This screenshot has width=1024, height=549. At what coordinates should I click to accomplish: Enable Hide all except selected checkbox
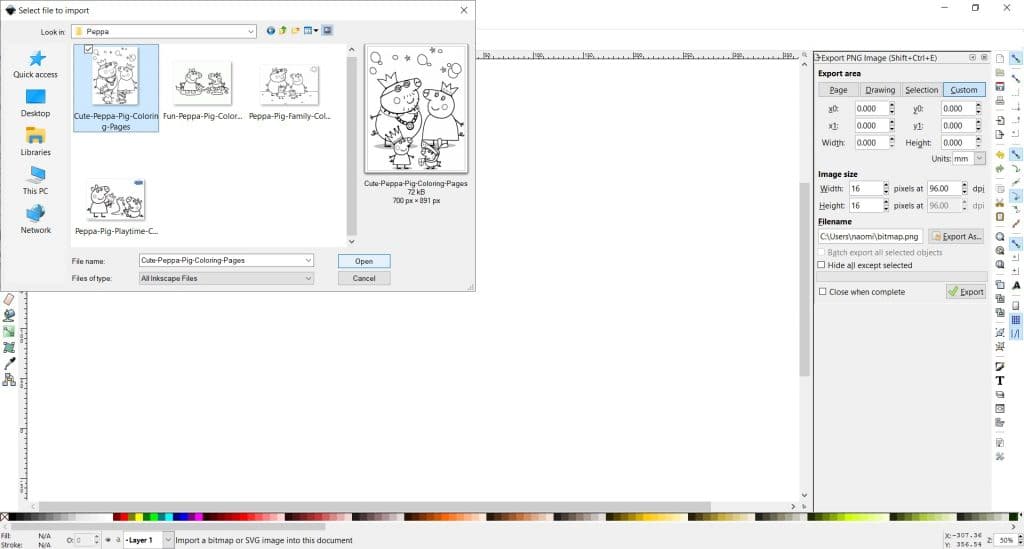click(822, 265)
